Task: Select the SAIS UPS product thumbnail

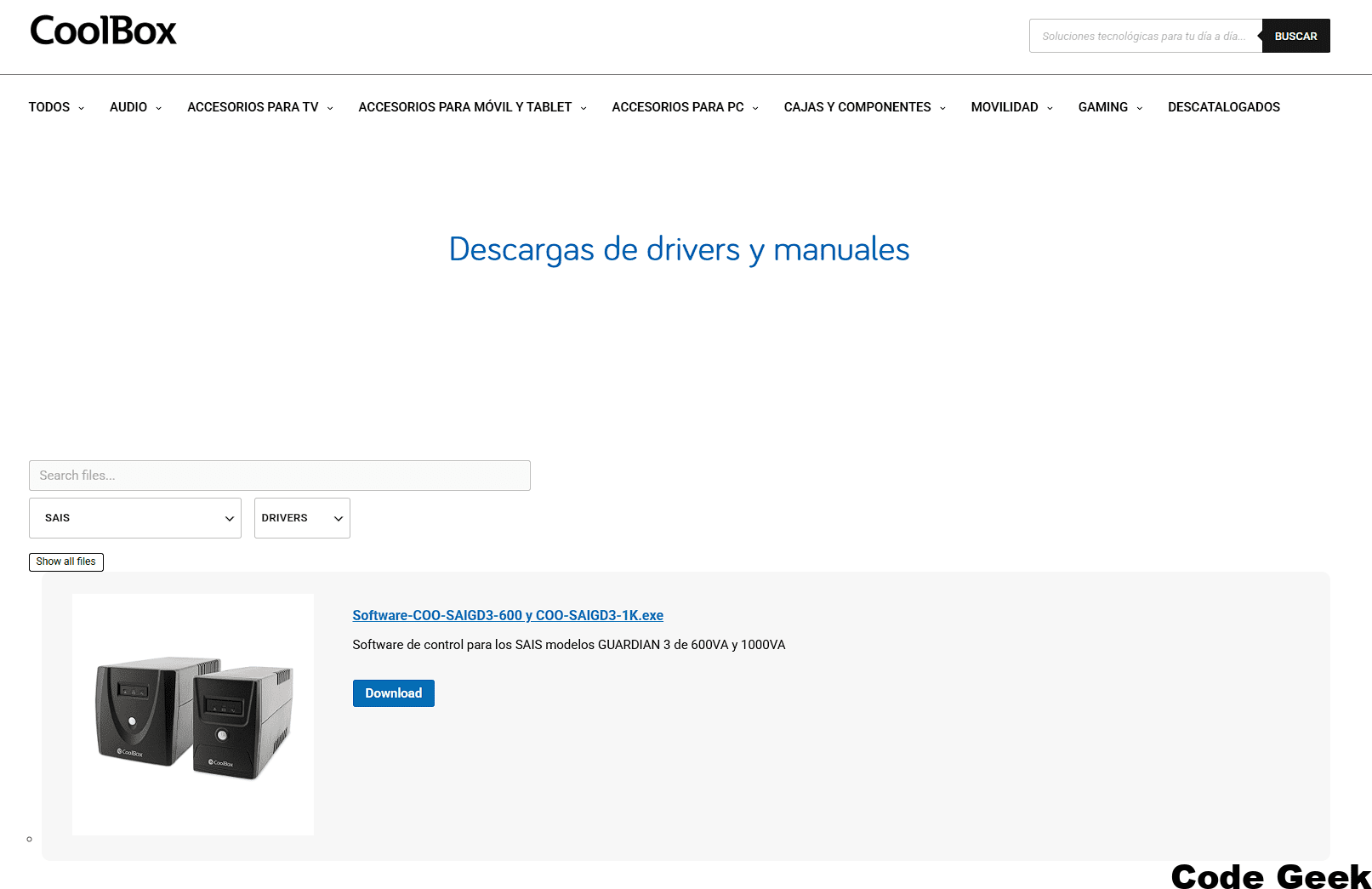Action: [x=193, y=715]
